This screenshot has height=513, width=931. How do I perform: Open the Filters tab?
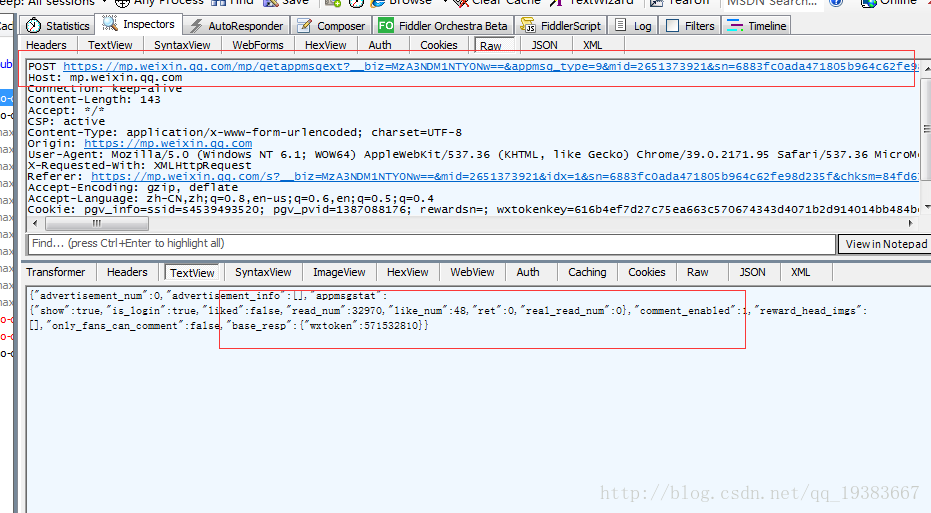[x=691, y=26]
